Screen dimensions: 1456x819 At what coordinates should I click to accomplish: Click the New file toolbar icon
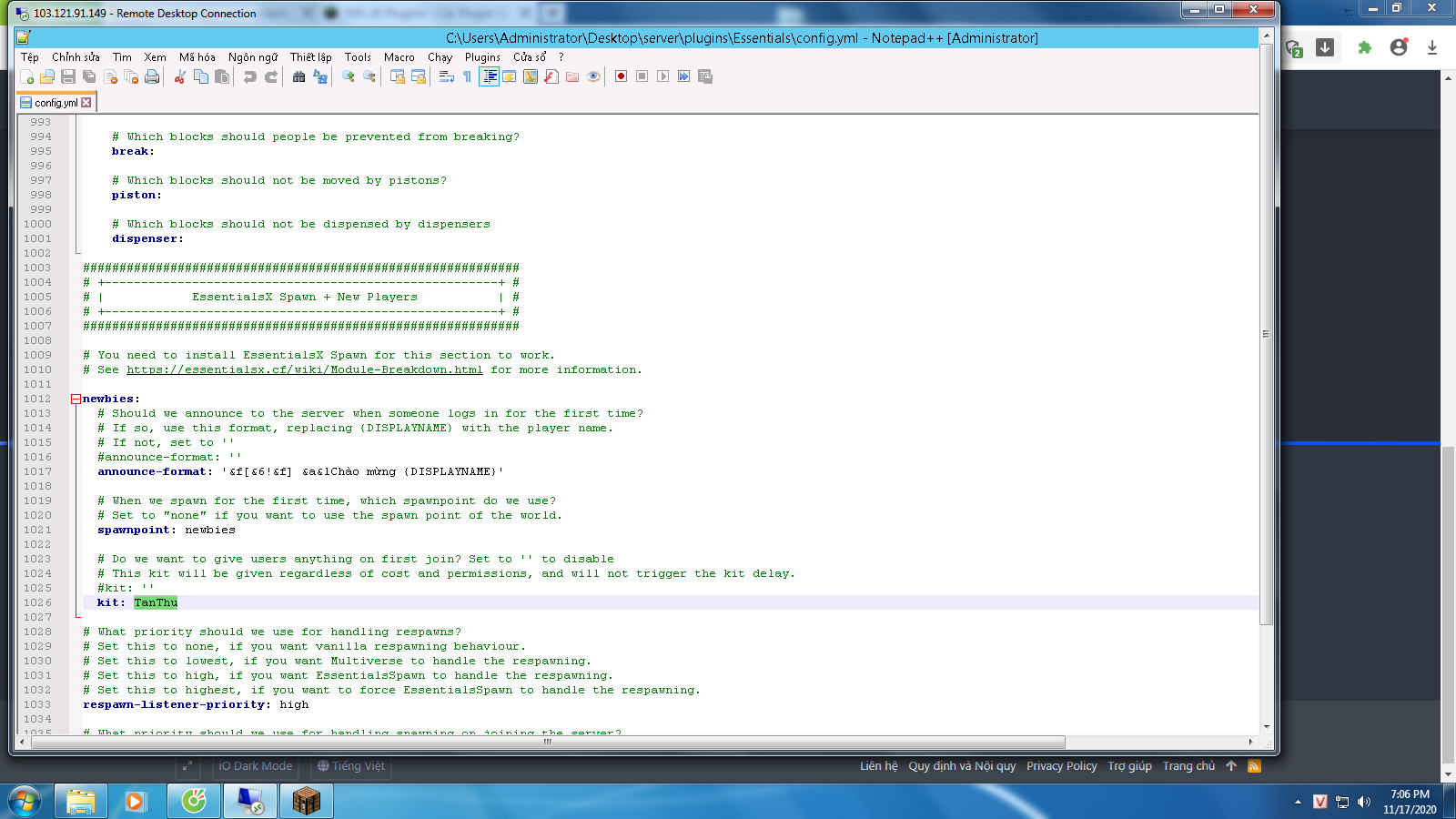pos(26,76)
